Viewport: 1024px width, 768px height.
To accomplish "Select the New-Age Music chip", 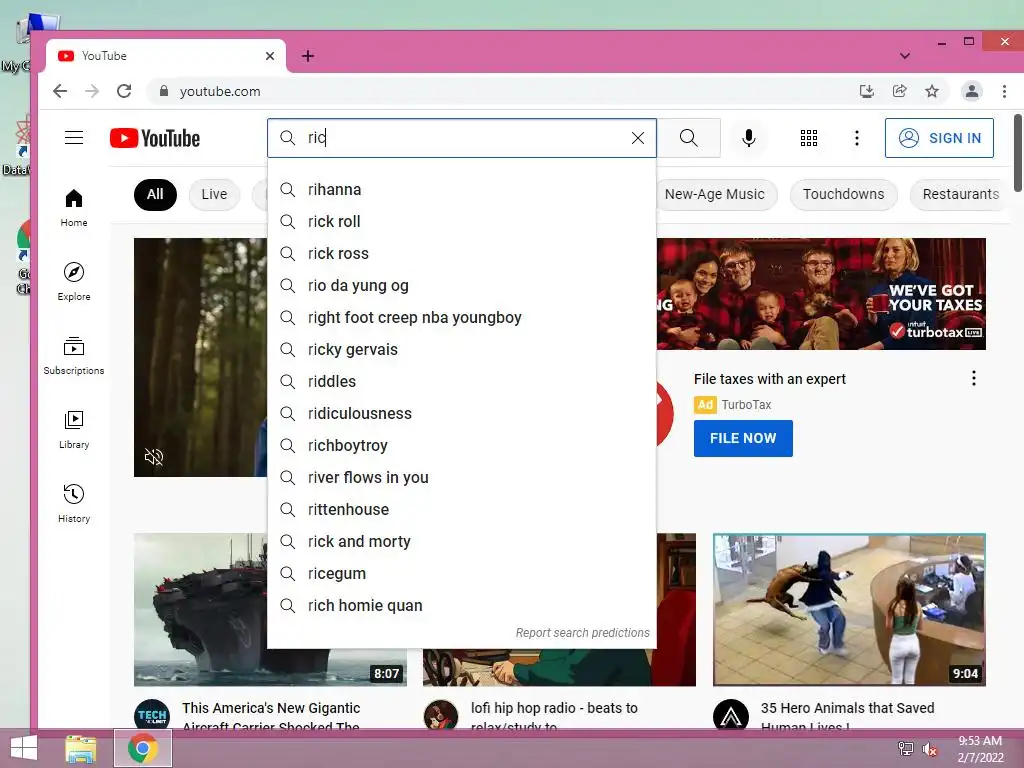I will pyautogui.click(x=714, y=195).
